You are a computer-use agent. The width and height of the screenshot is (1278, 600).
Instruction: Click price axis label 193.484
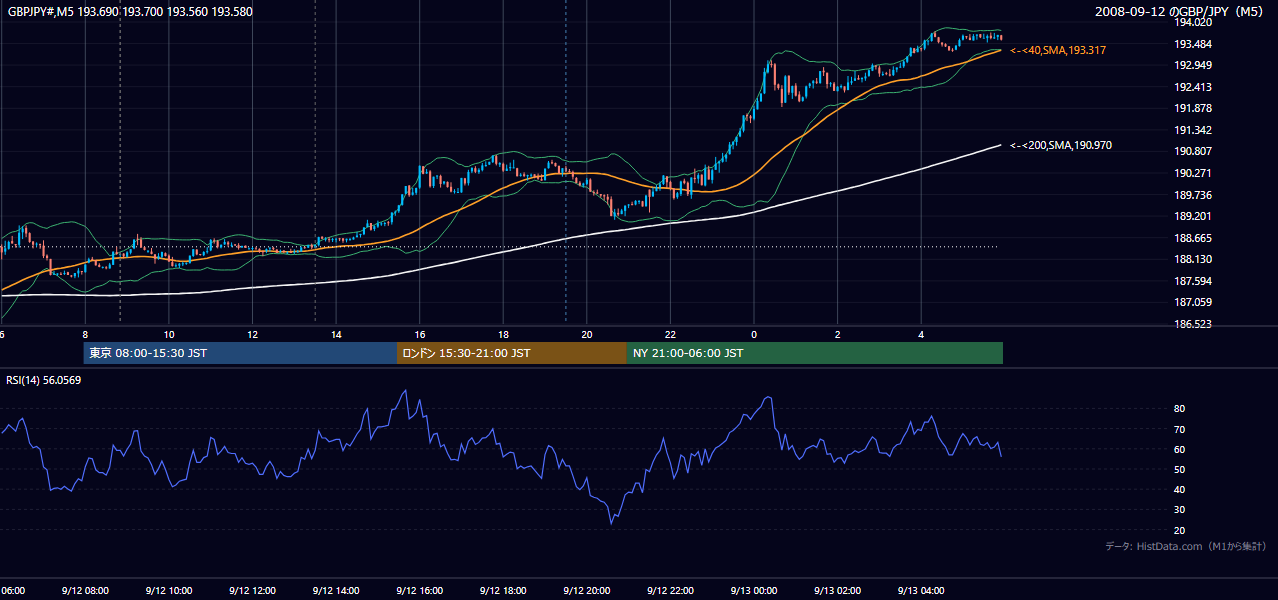1193,44
